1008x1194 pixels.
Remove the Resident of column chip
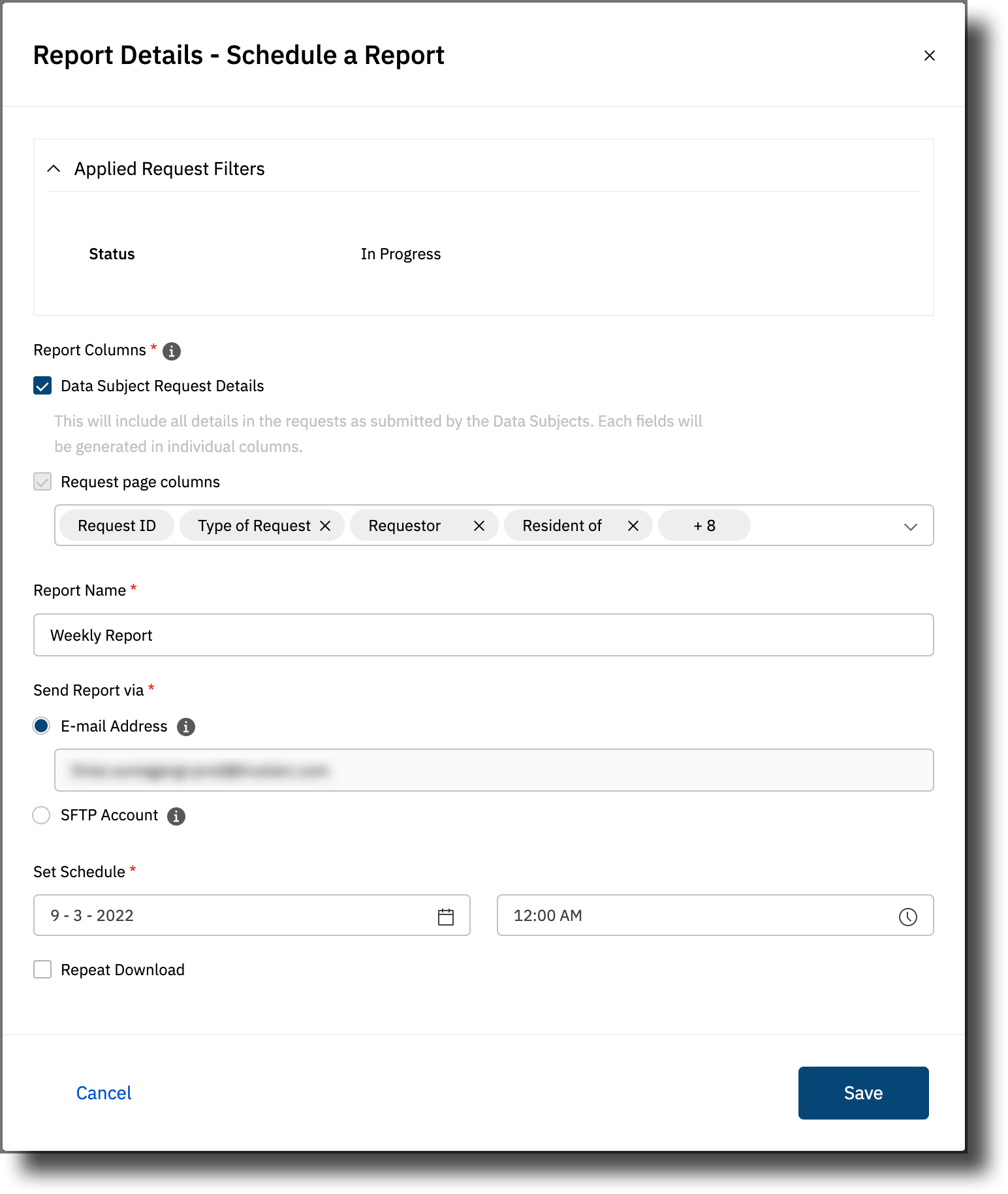pyautogui.click(x=633, y=526)
